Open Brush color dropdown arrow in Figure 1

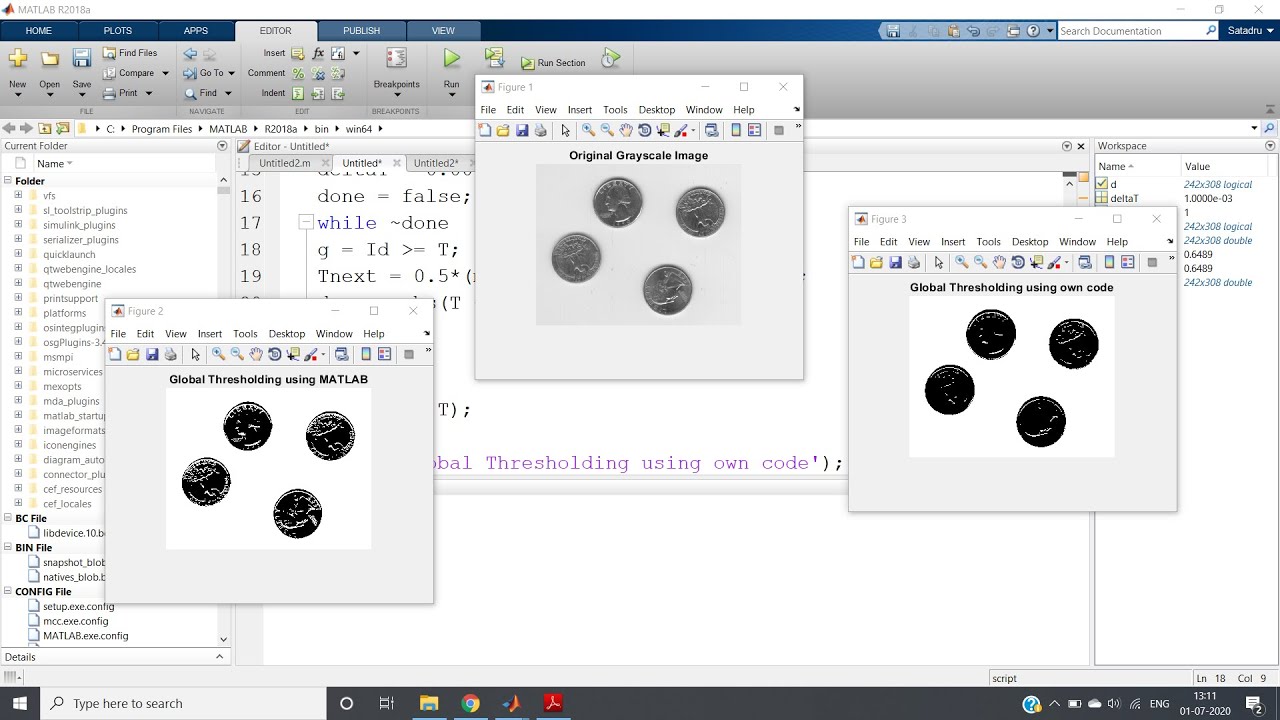[692, 130]
